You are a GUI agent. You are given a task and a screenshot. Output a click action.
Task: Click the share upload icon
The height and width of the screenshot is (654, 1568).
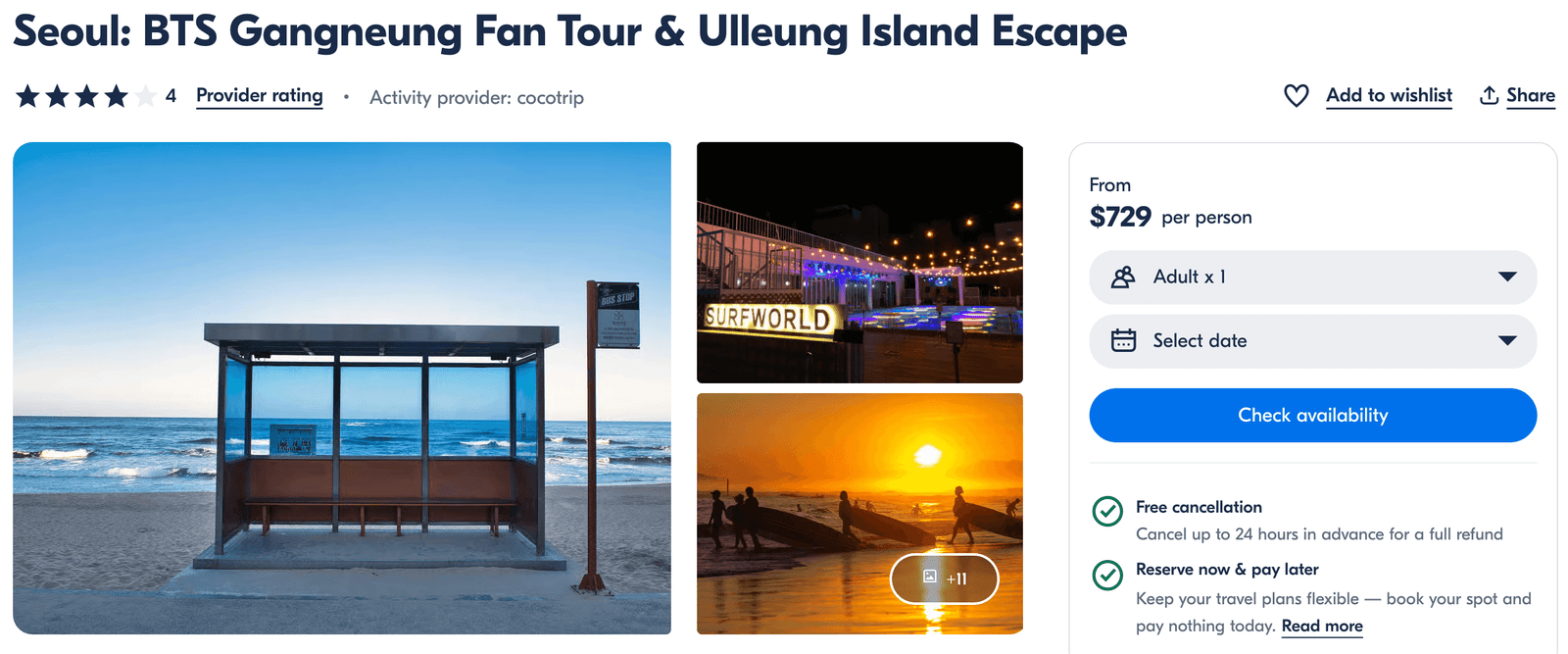[1489, 95]
